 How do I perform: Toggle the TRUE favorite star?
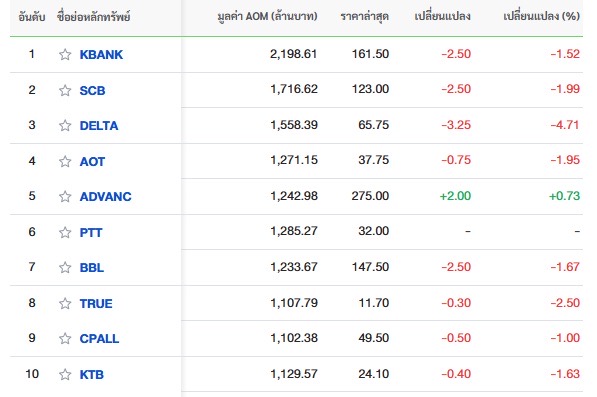[65, 303]
